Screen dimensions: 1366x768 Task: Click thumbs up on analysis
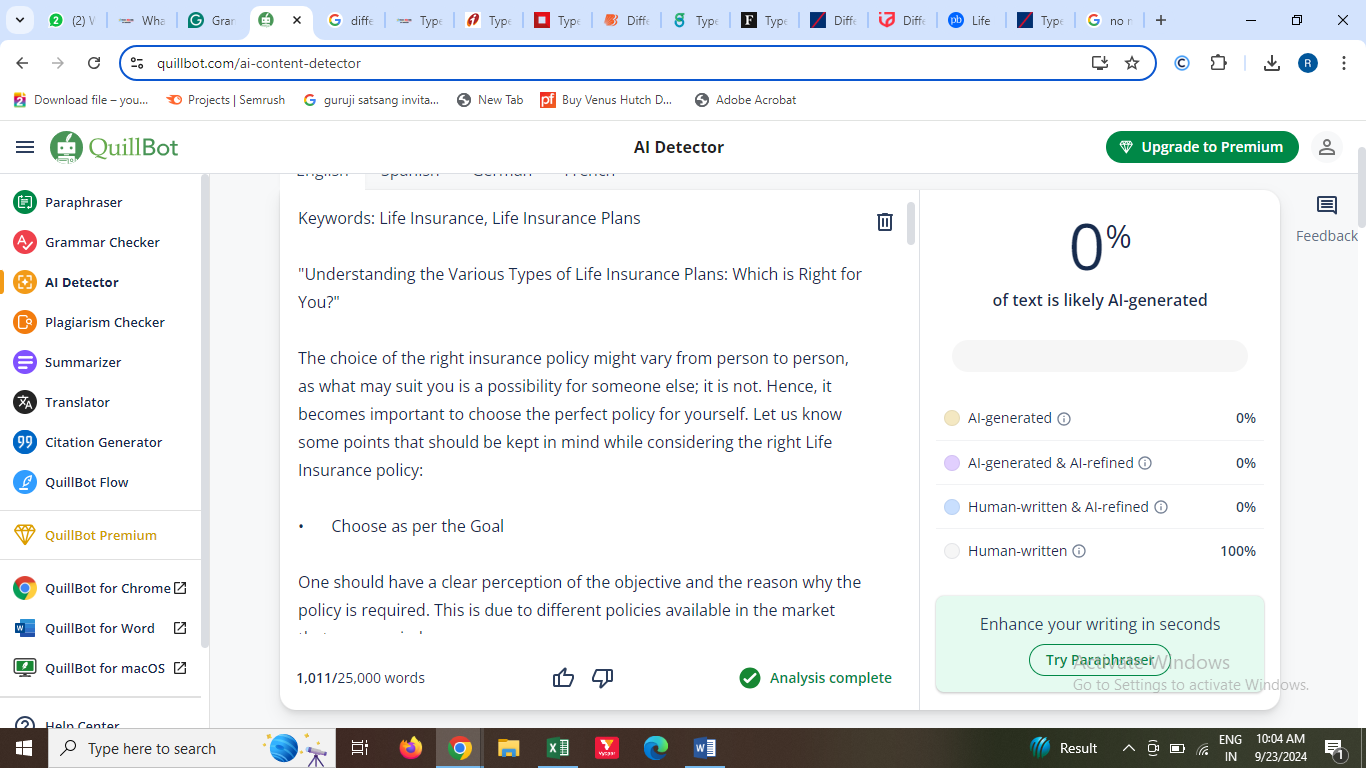tap(563, 678)
